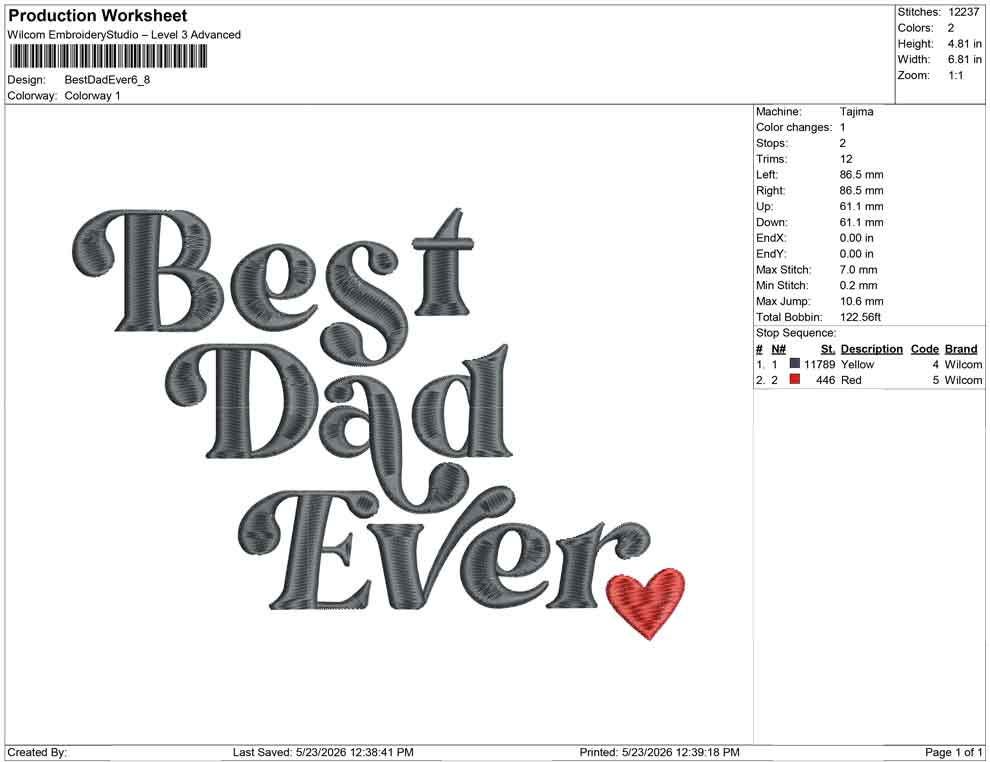
Task: Click the Colors value 2
Action: [951, 28]
